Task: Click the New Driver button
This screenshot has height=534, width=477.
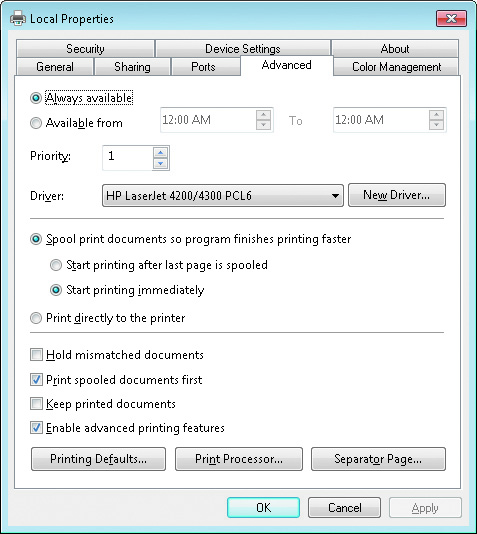Action: (x=397, y=195)
